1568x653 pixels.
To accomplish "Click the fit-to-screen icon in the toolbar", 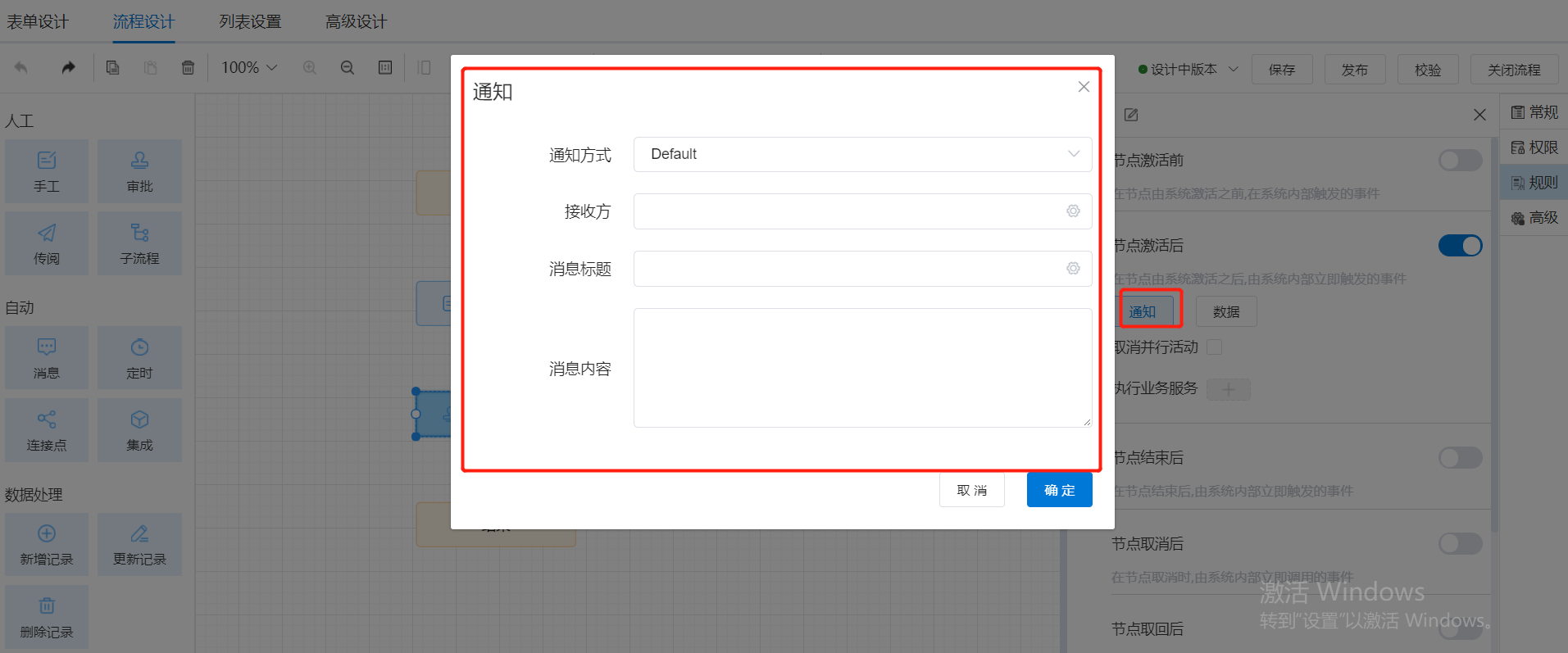I will click(x=385, y=67).
